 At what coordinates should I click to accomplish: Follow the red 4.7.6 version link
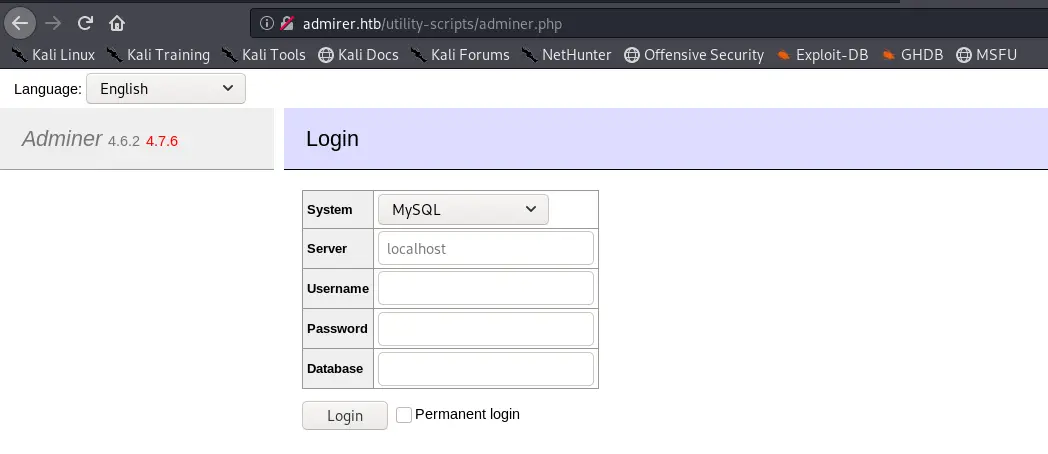pyautogui.click(x=162, y=141)
